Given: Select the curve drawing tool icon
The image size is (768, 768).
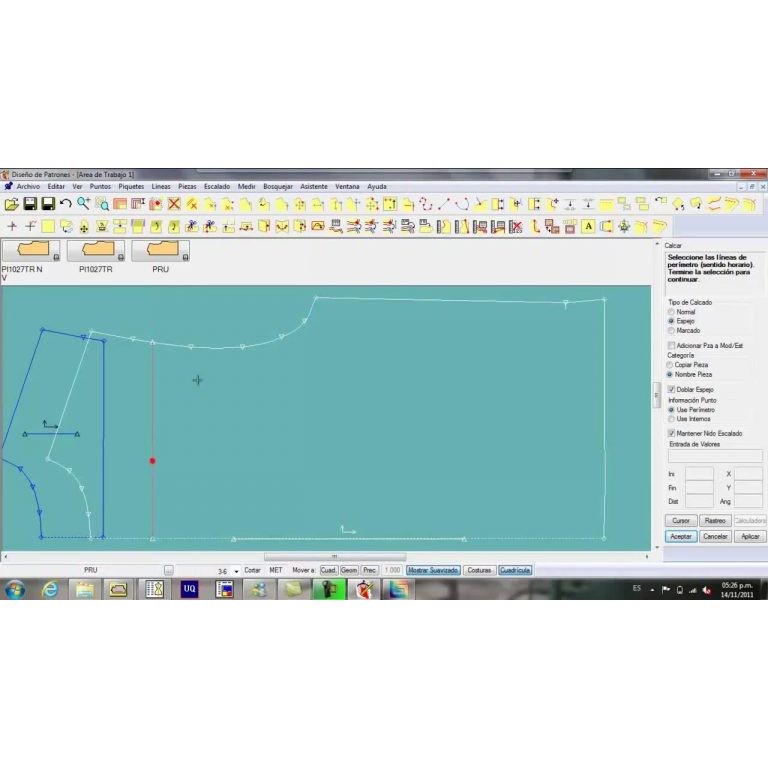Looking at the screenshot, I should click(x=461, y=204).
